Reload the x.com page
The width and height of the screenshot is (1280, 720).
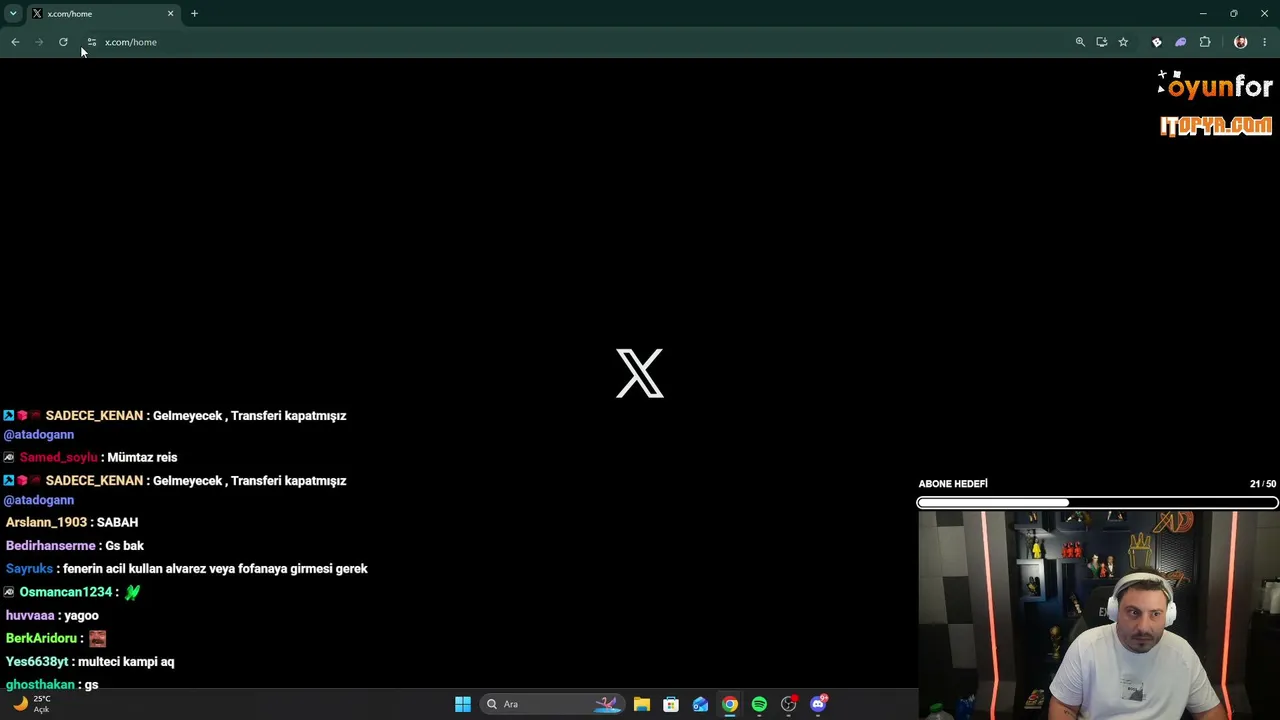(63, 42)
